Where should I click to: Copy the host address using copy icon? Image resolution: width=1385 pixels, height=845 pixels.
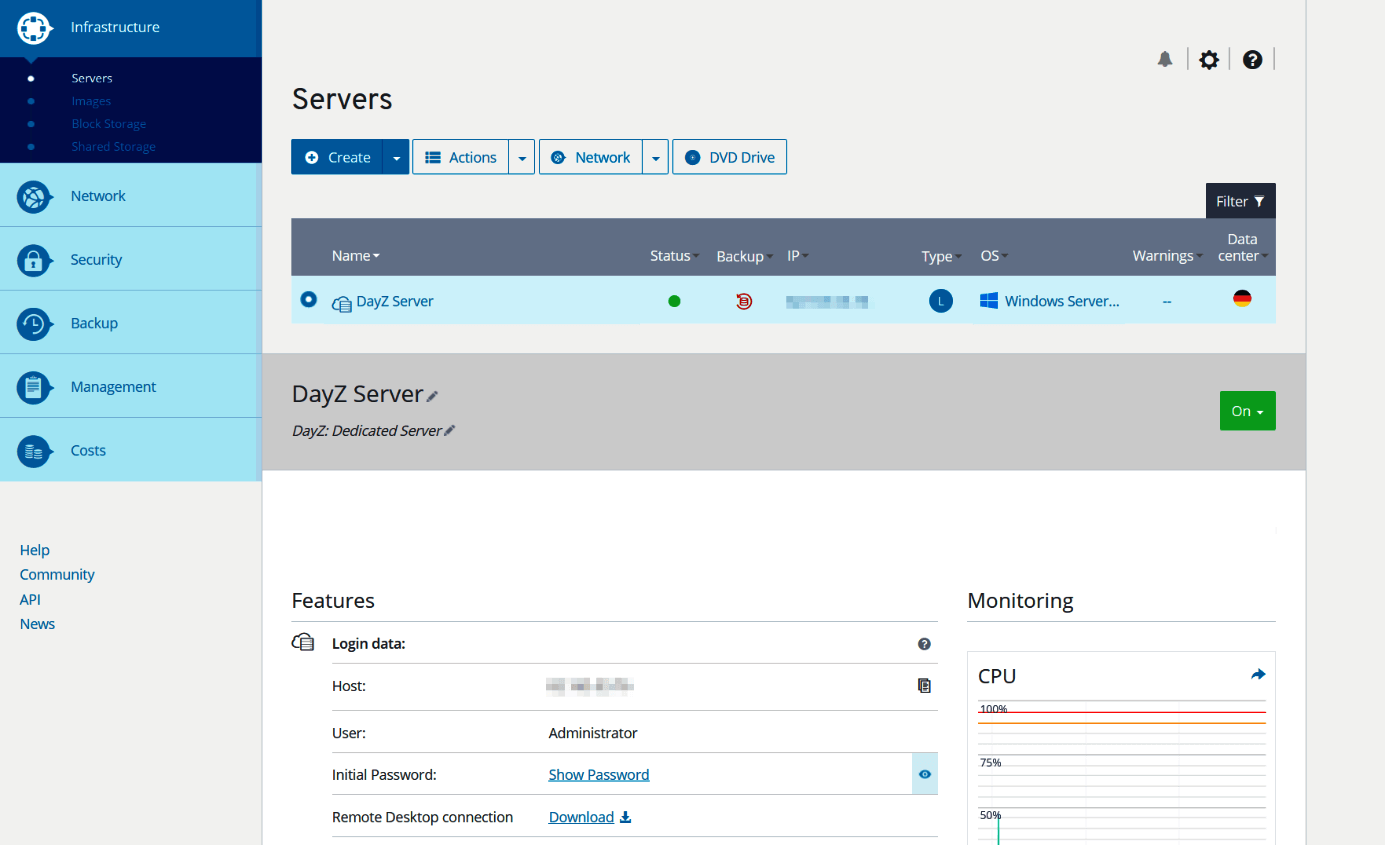point(924,686)
